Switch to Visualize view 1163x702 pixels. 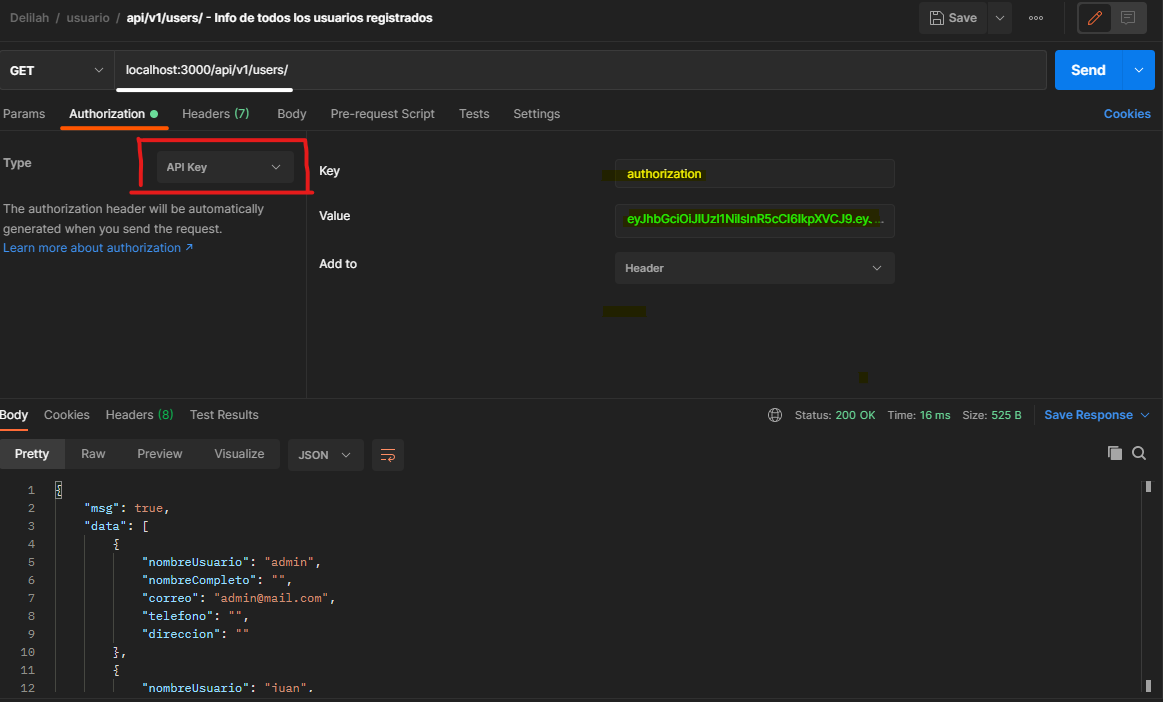[239, 453]
